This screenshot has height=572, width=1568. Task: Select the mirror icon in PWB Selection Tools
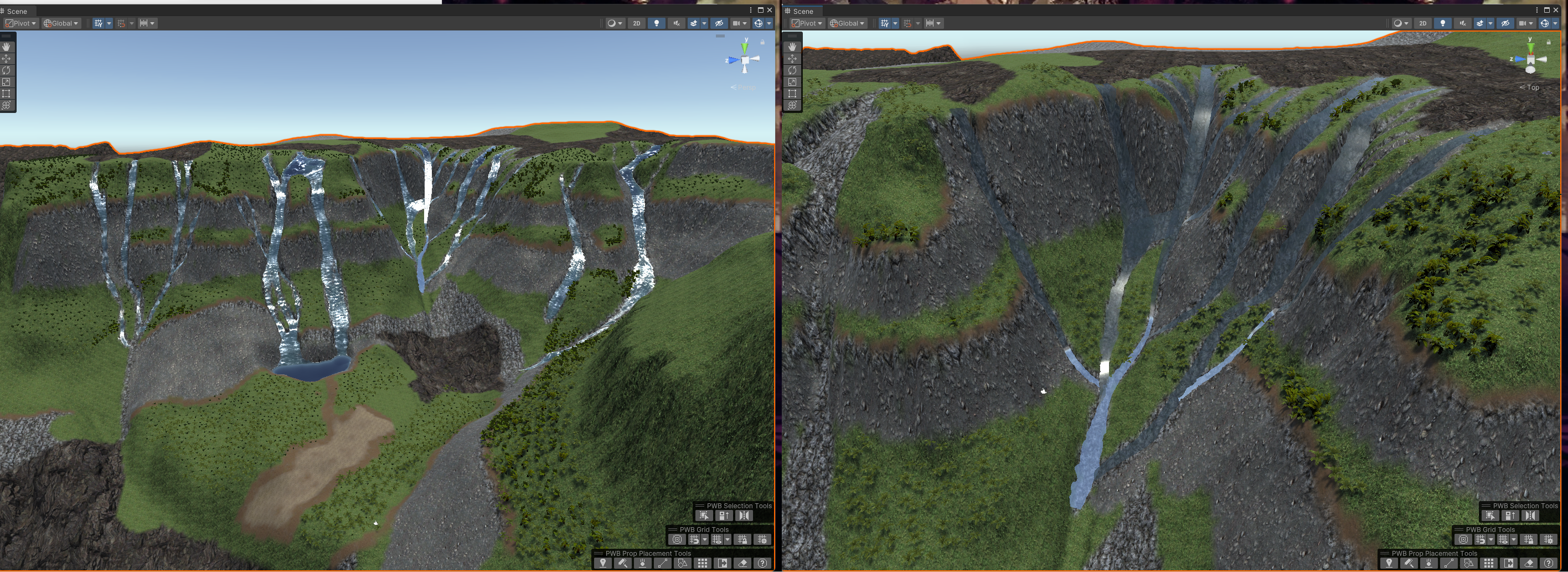(x=744, y=516)
